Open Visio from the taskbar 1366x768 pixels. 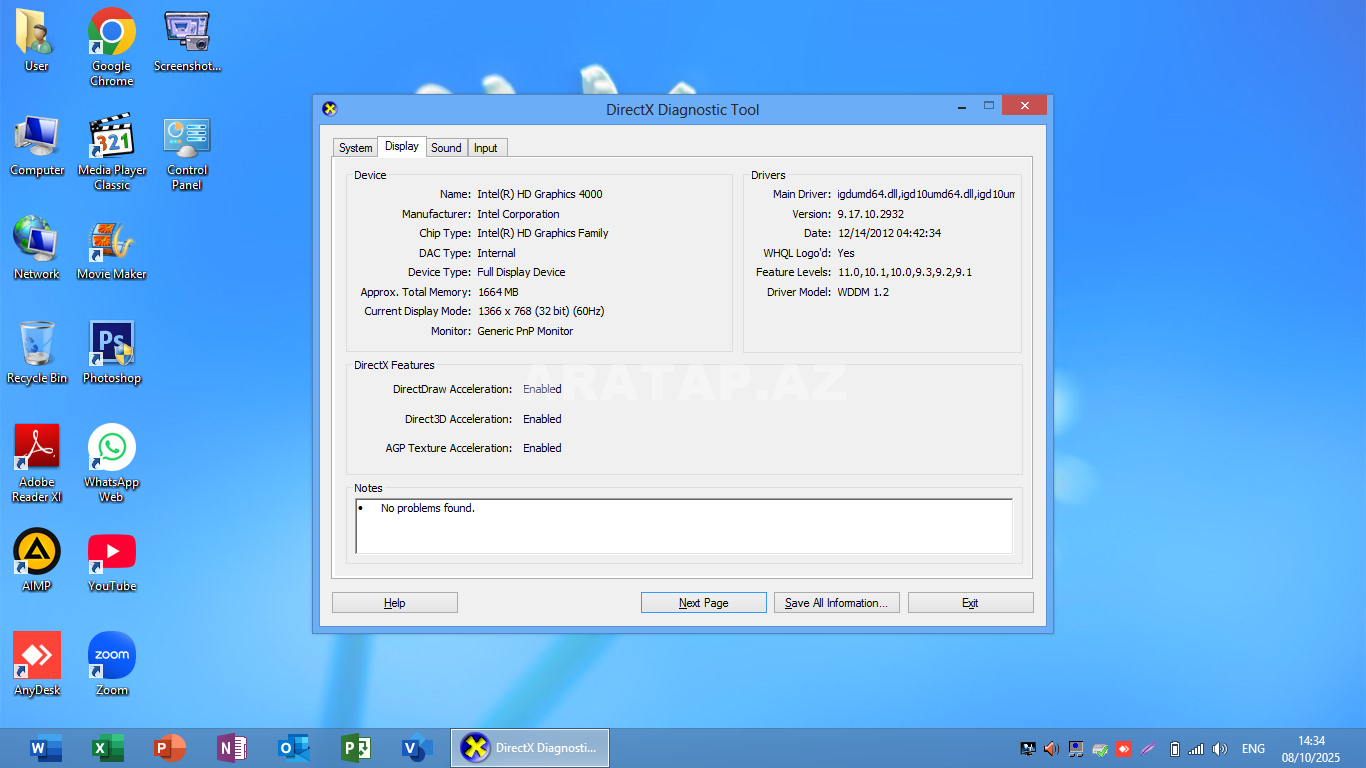[417, 748]
